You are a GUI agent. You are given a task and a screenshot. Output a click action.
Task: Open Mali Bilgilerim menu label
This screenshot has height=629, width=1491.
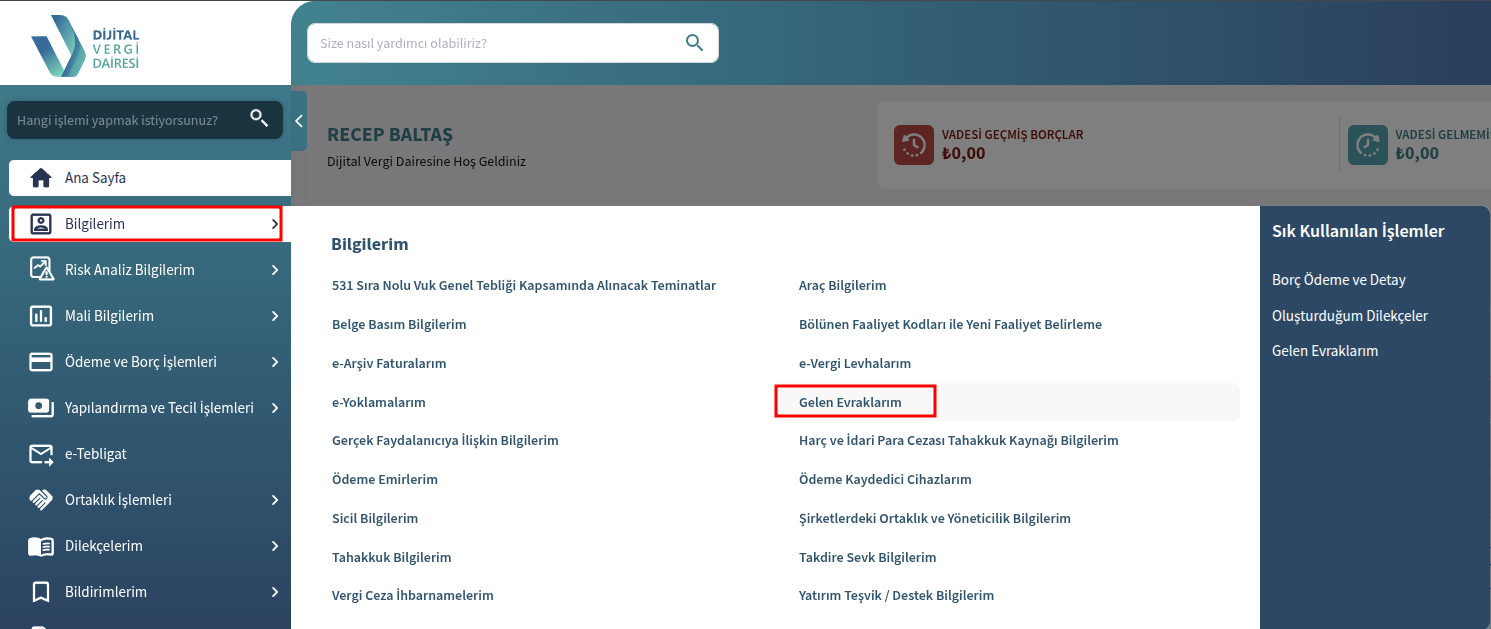pos(109,316)
